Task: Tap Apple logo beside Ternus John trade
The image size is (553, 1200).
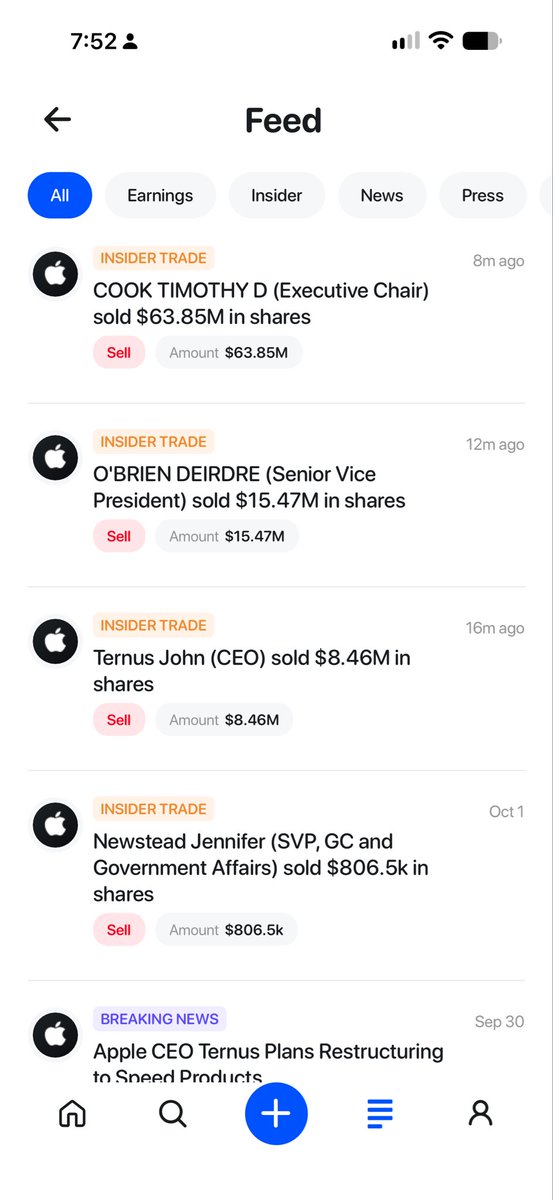Action: pos(56,642)
